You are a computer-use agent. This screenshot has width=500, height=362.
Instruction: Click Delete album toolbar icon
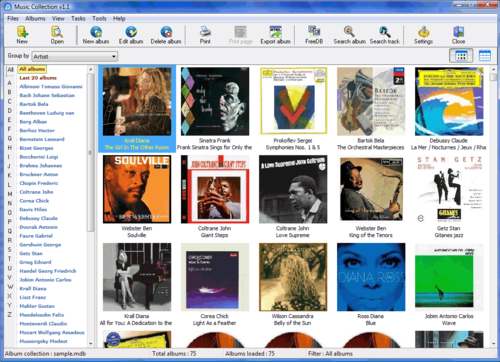point(166,35)
